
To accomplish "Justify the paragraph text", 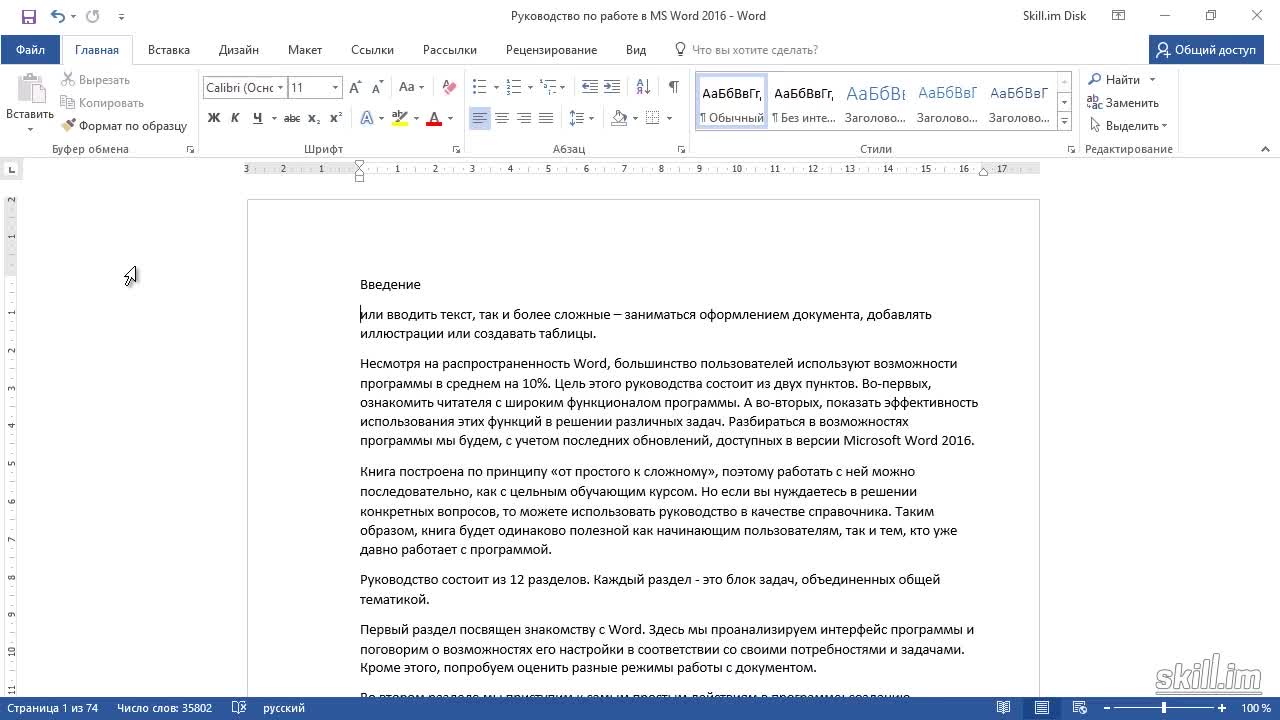I will [546, 118].
